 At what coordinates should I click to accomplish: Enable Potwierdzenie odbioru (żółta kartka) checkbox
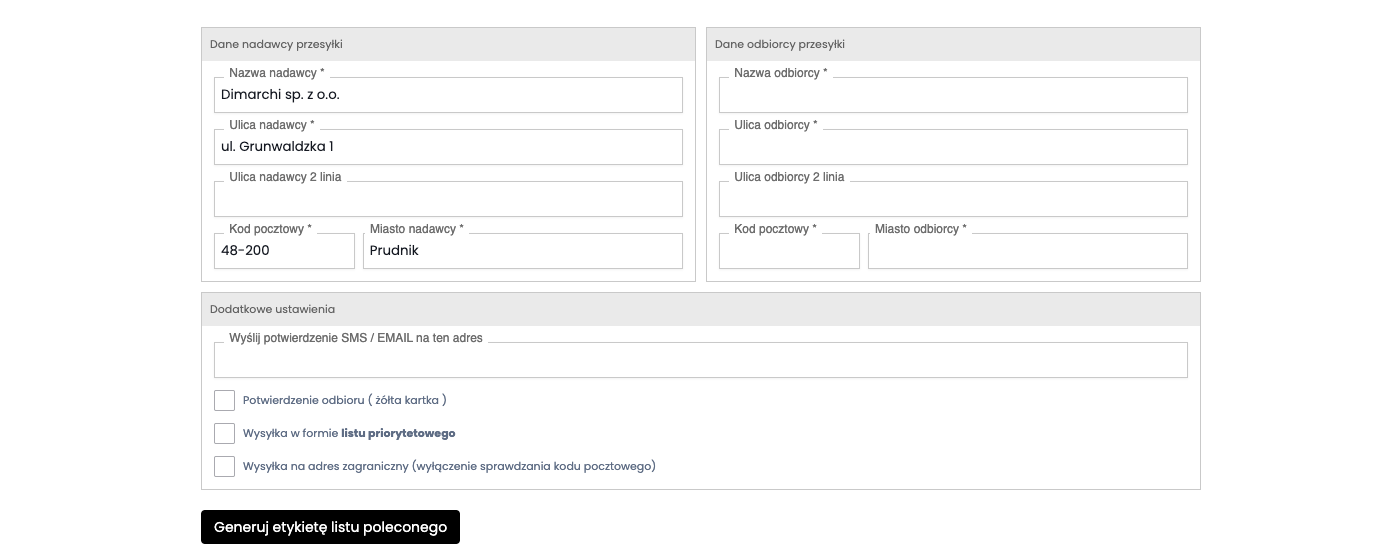click(224, 401)
